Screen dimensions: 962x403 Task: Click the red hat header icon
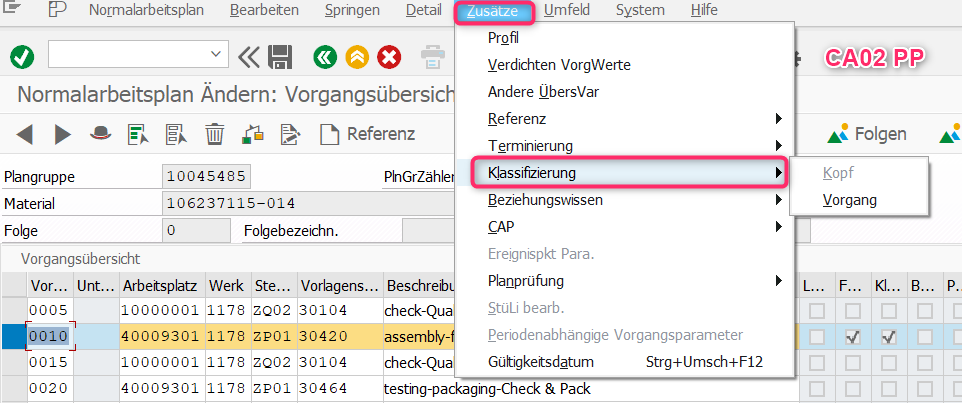point(99,134)
